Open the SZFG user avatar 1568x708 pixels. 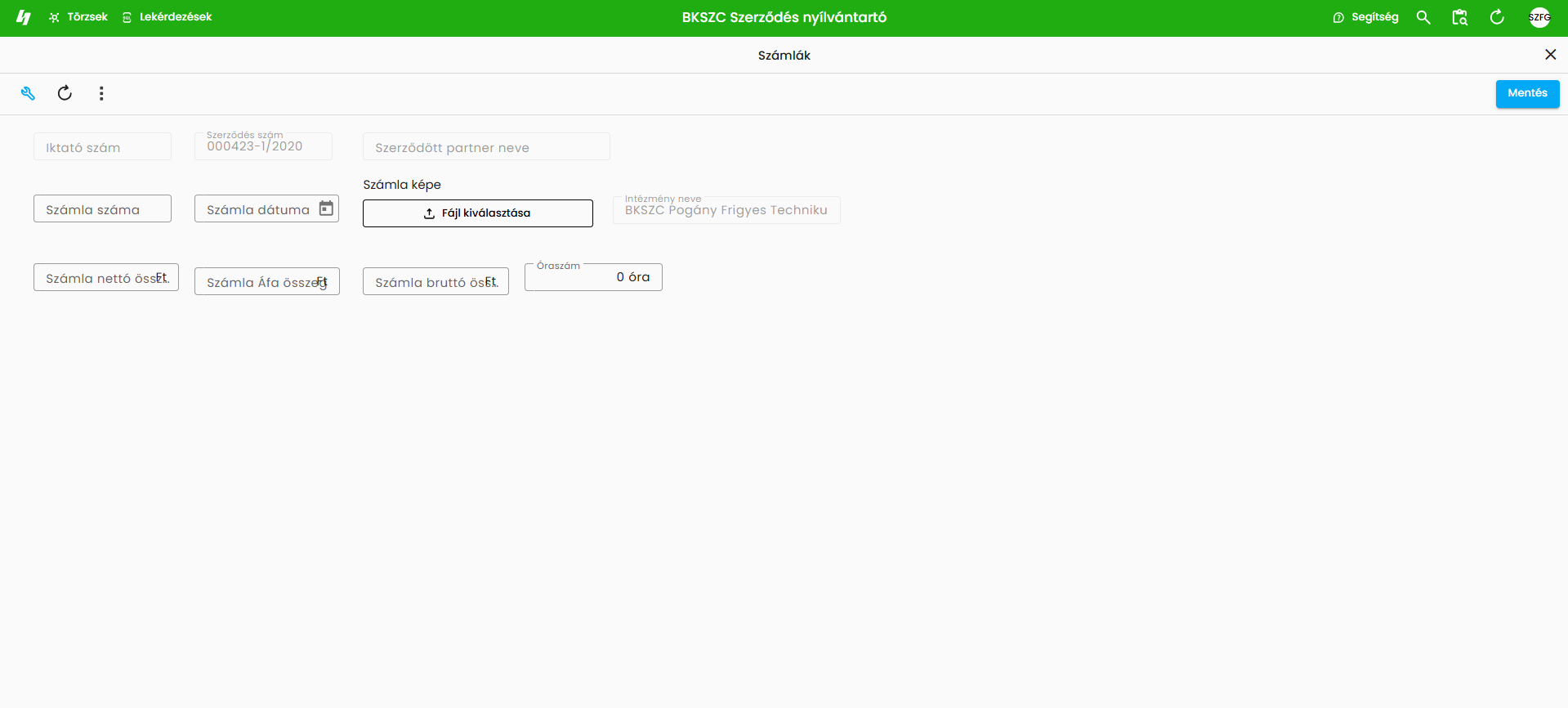tap(1539, 17)
